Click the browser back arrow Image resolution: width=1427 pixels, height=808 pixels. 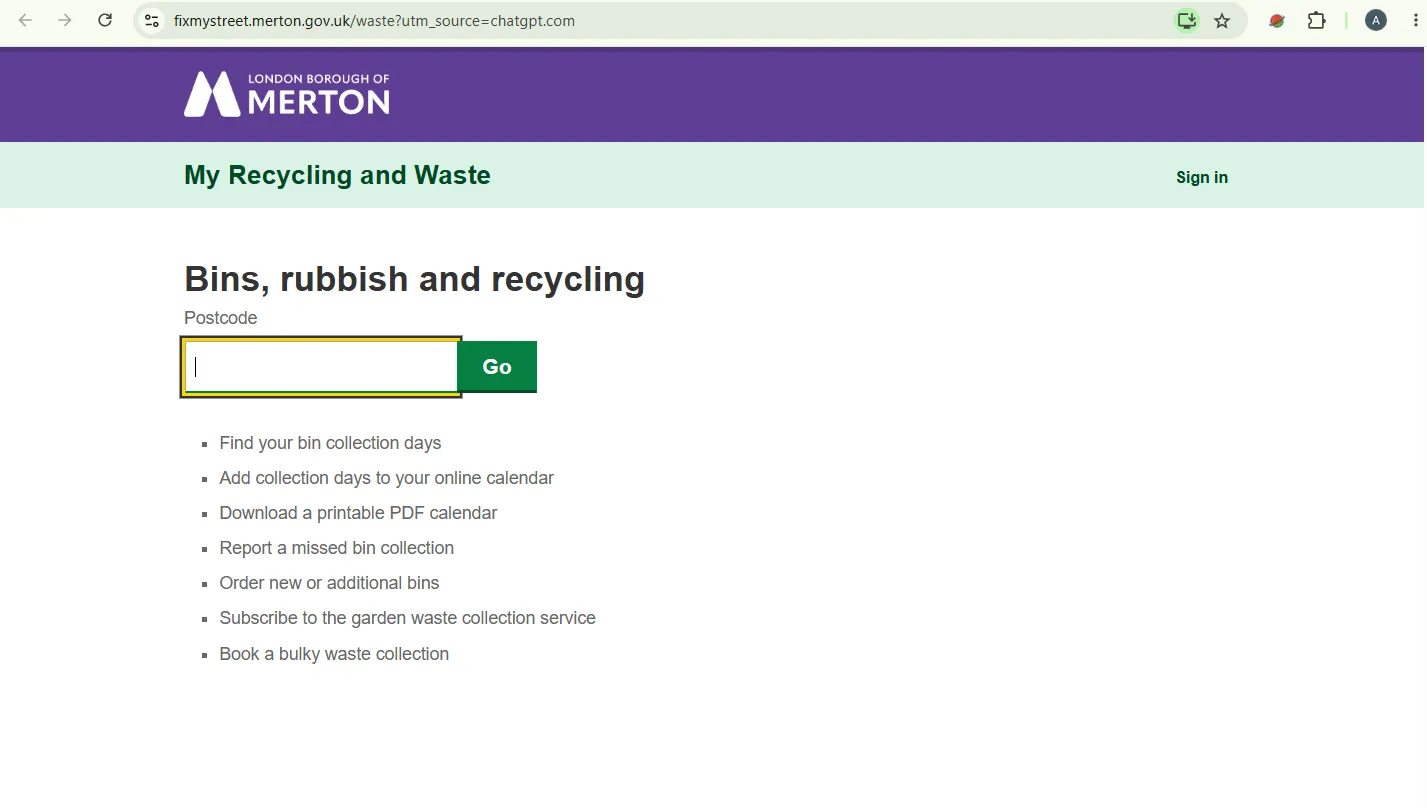click(x=26, y=20)
